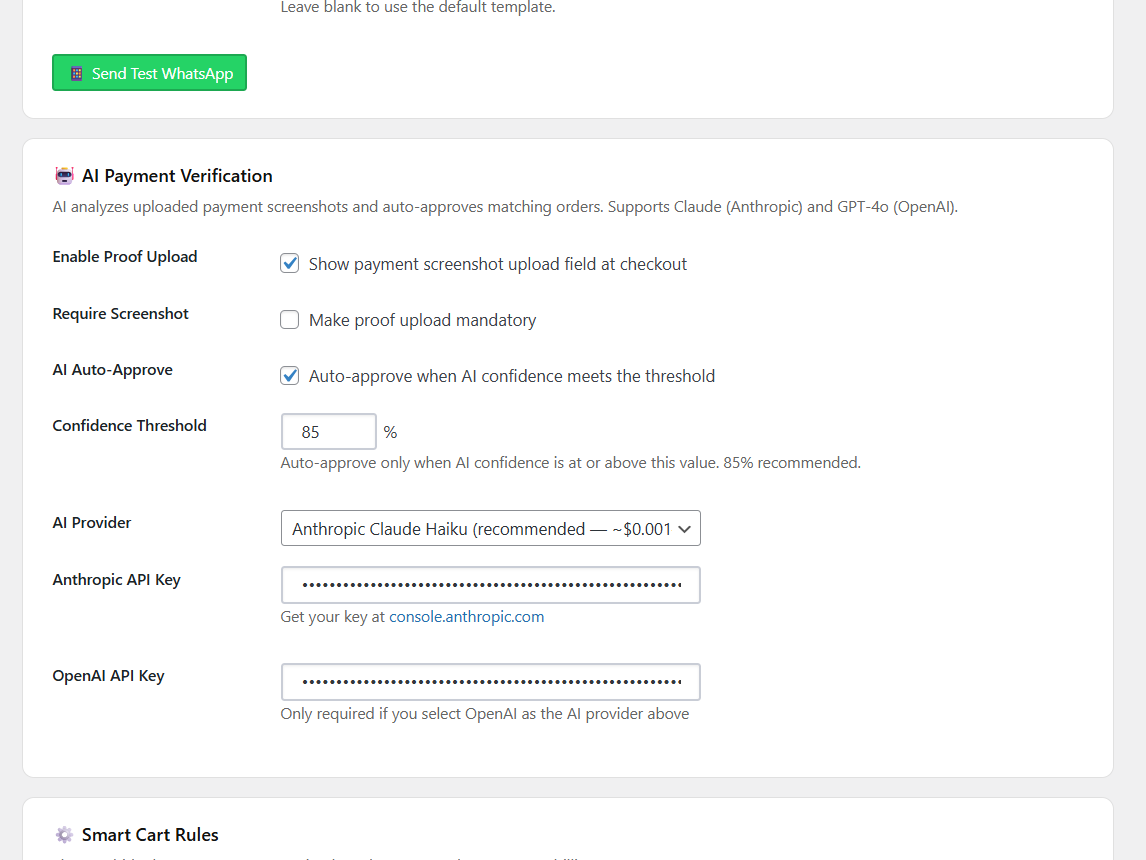Focus the Confidence Threshold percentage field
This screenshot has height=860, width=1146.
328,432
